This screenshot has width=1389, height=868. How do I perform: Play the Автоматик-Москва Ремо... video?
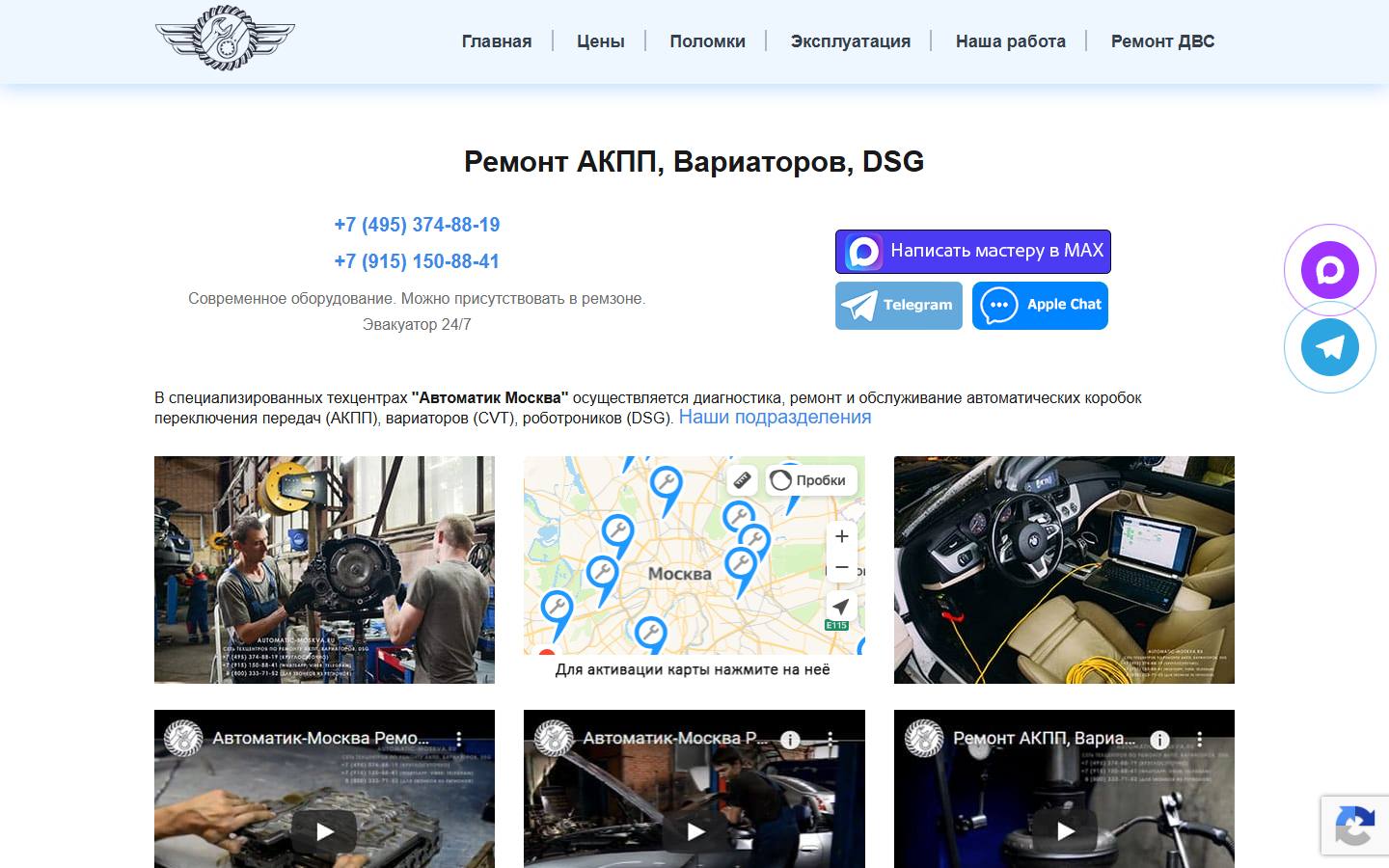tap(325, 831)
